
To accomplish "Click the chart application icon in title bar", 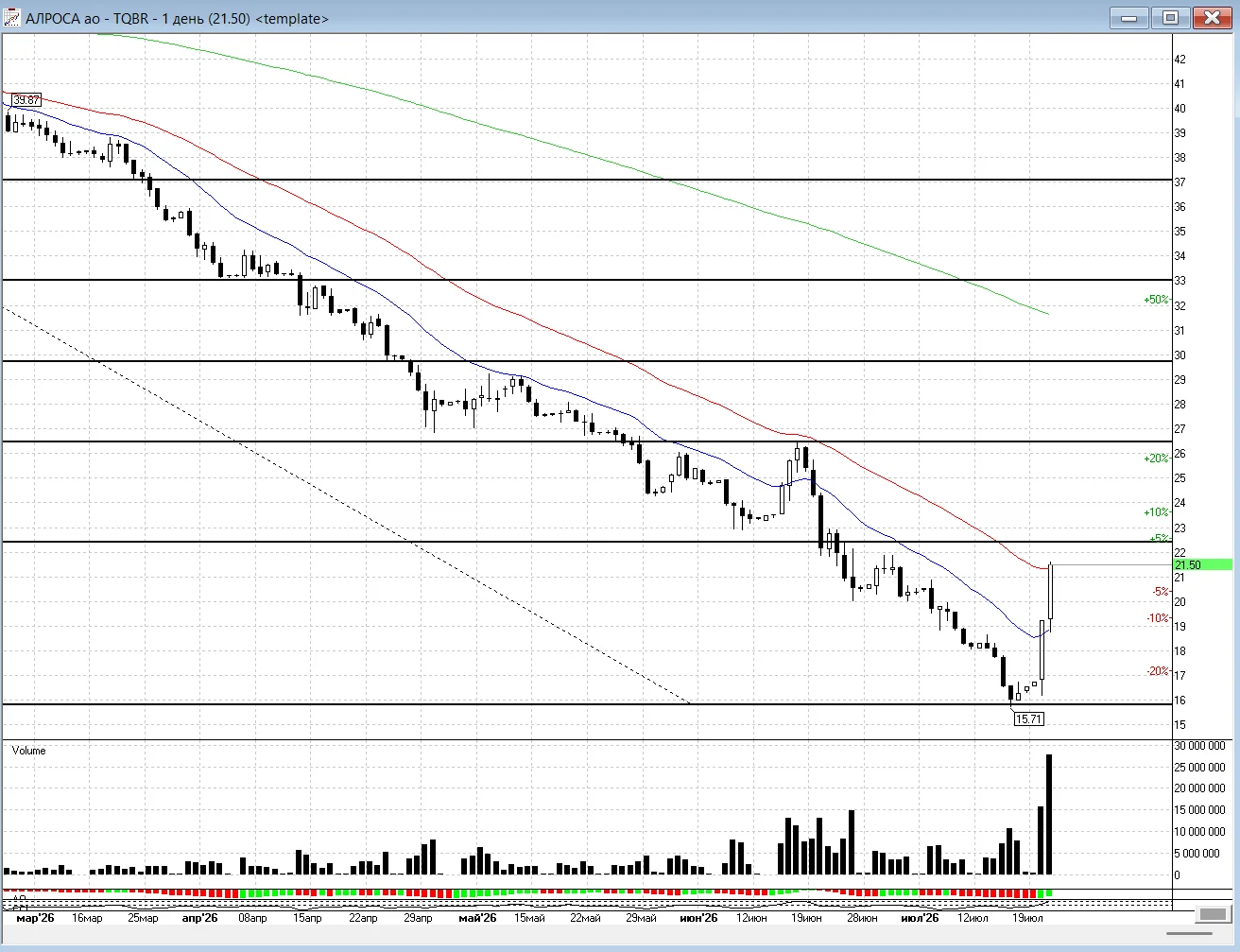I will 12,18.
